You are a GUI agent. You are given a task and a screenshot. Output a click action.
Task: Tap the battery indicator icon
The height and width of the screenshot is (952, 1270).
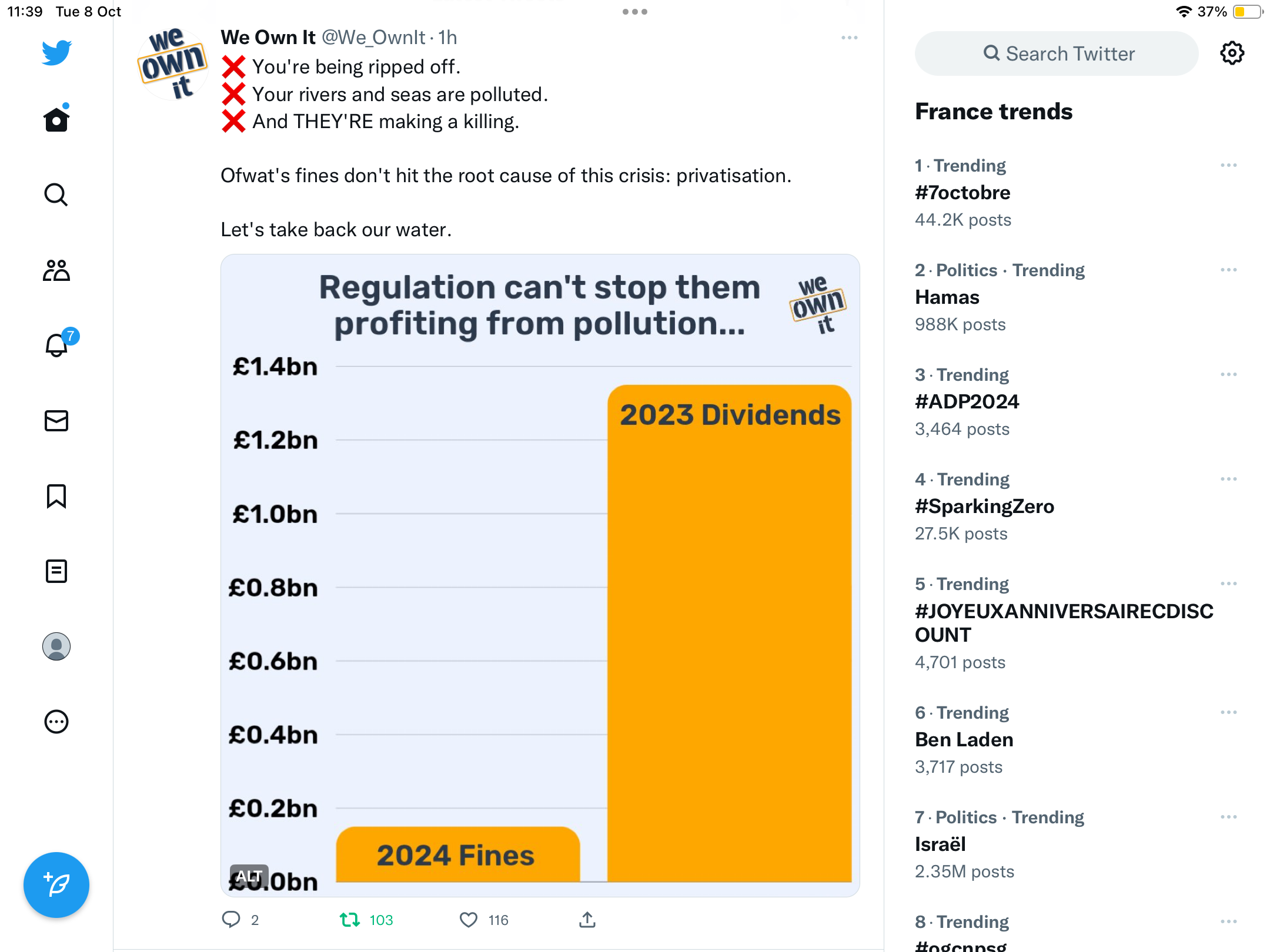(x=1248, y=12)
